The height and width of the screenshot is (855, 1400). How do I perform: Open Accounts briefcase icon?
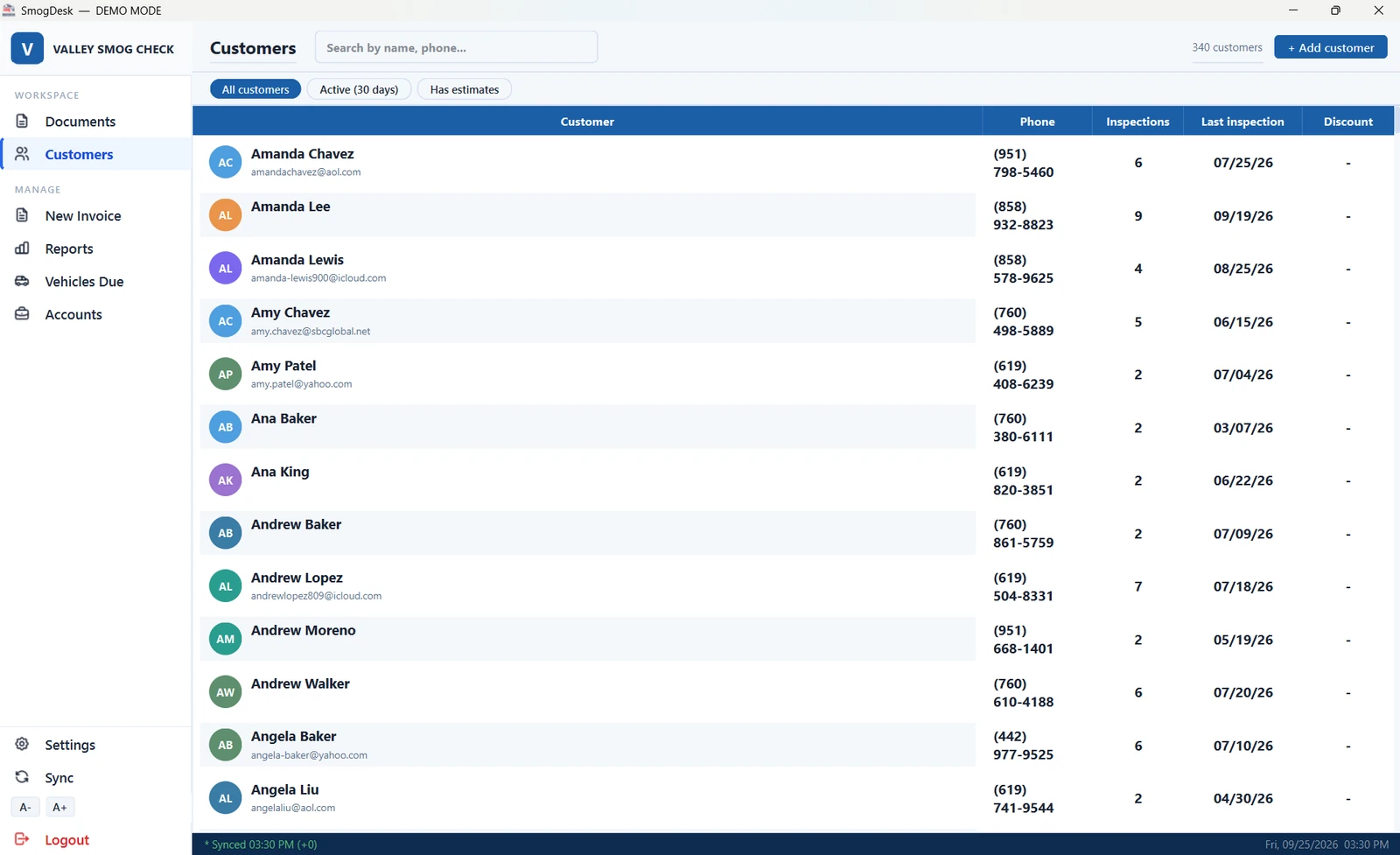[23, 314]
